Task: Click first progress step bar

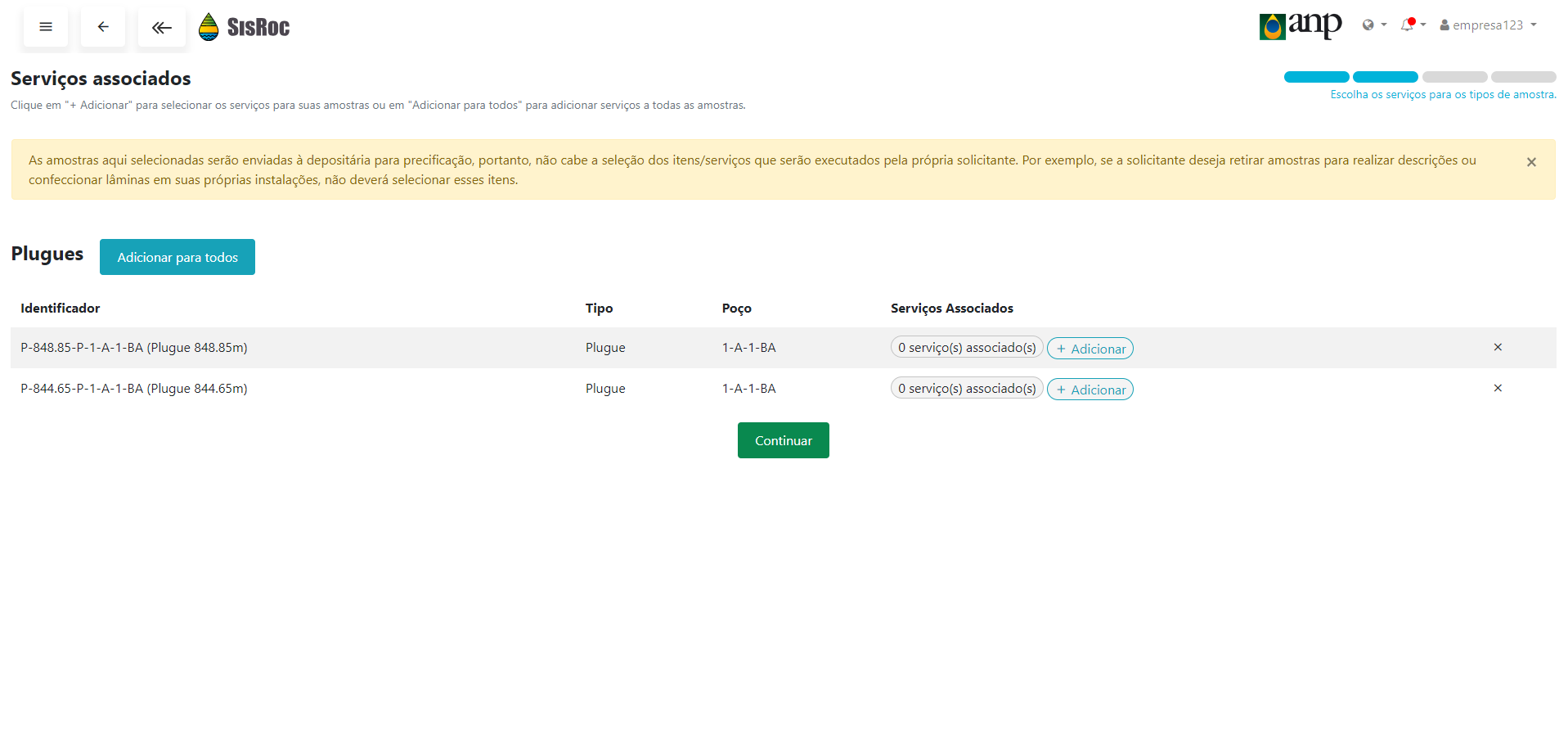Action: tap(1316, 77)
